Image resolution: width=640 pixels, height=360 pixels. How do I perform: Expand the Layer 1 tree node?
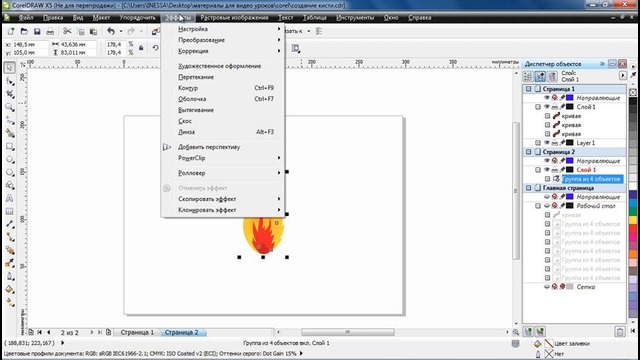(x=538, y=143)
